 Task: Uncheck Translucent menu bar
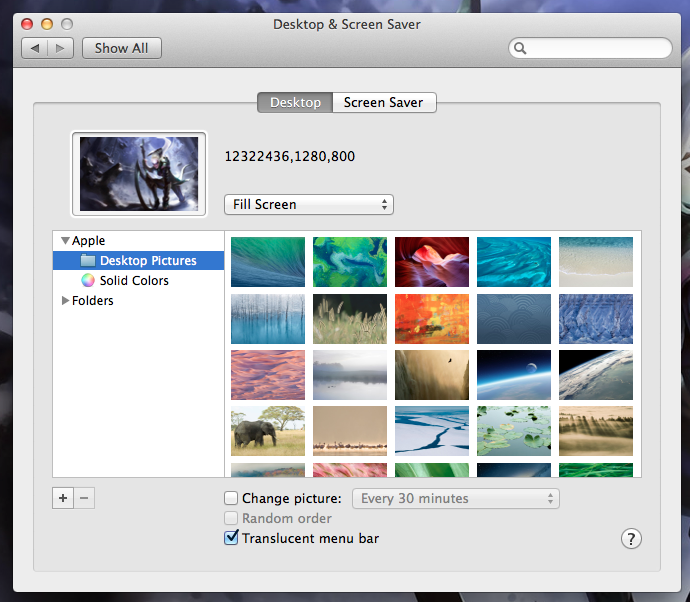click(x=231, y=538)
